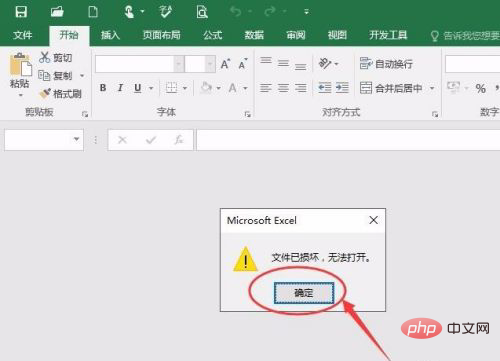Toggle Wrap Text (自动换行)
This screenshot has width=500, height=361.
click(x=386, y=64)
